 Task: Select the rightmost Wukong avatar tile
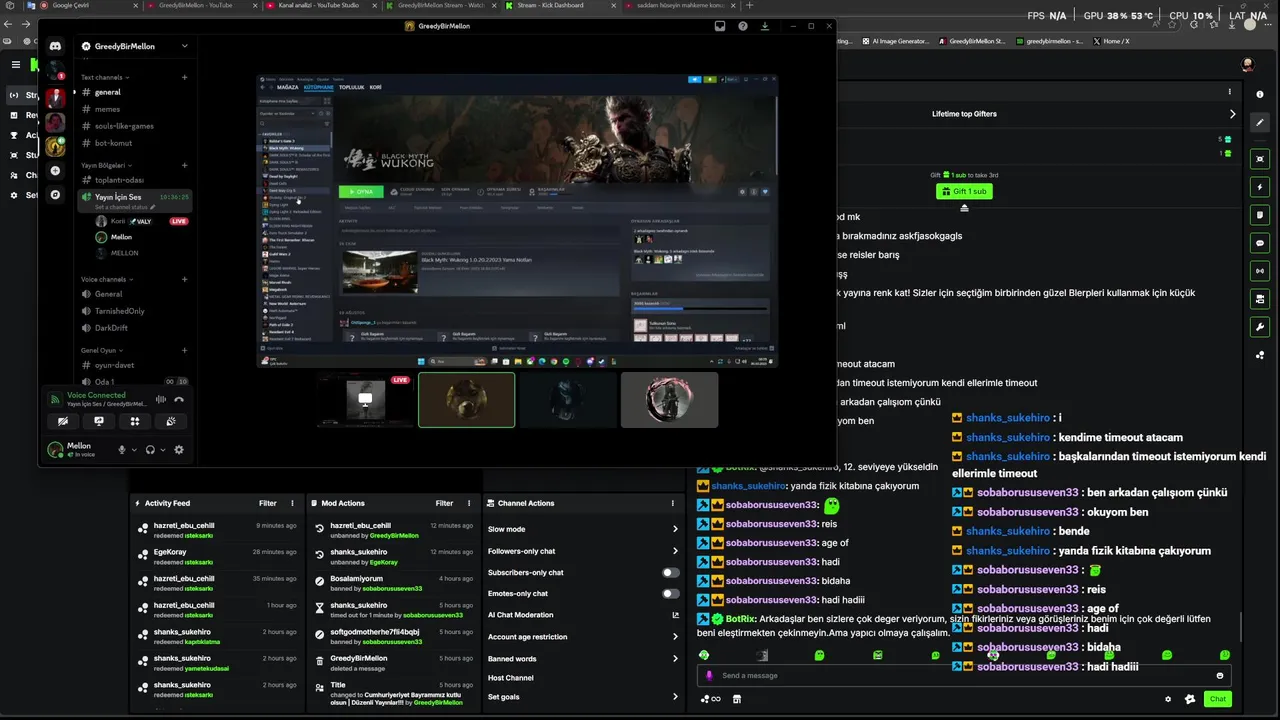pos(669,400)
